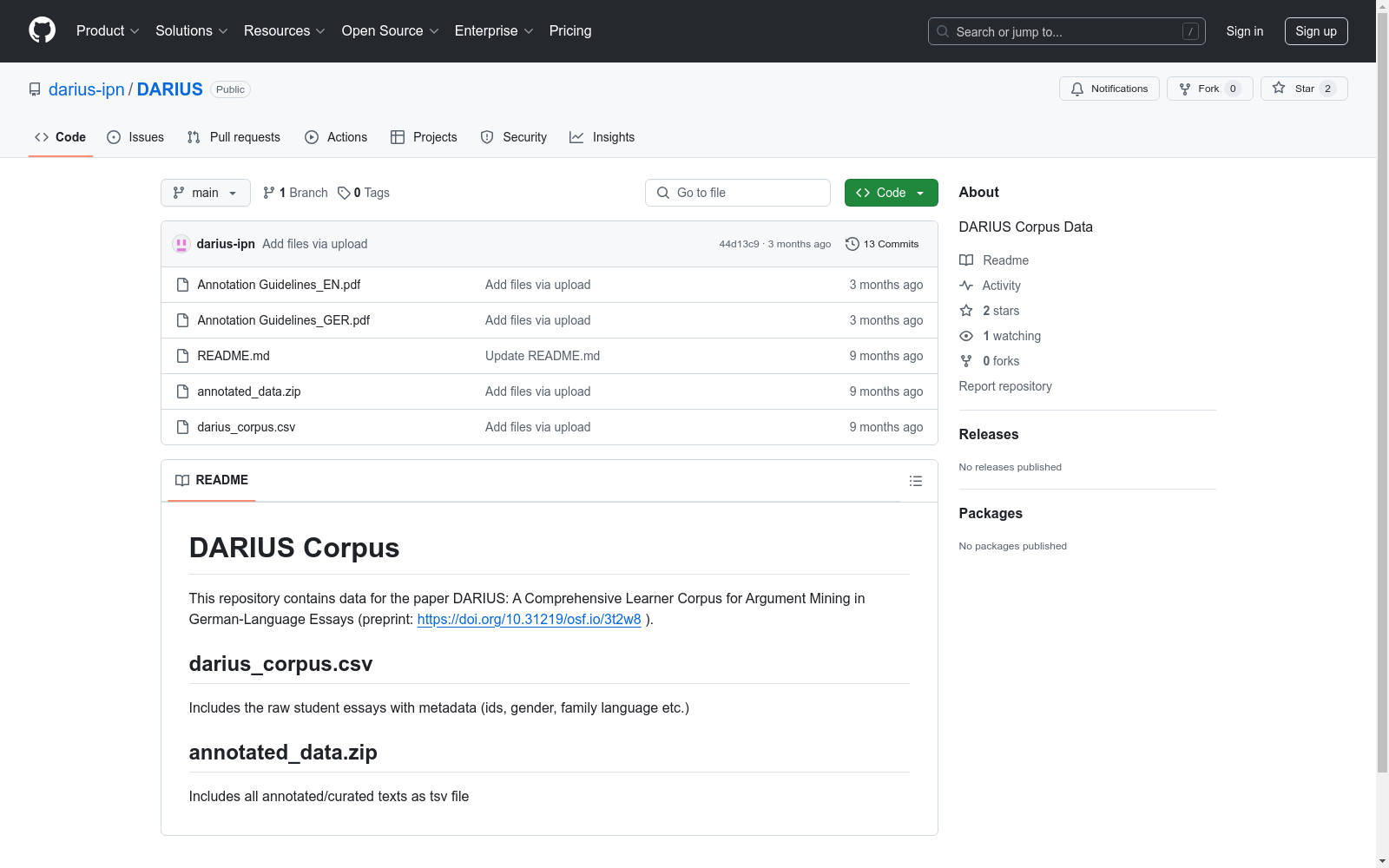1389x868 pixels.
Task: Click the Fork count badge showing 0
Action: coord(1233,89)
